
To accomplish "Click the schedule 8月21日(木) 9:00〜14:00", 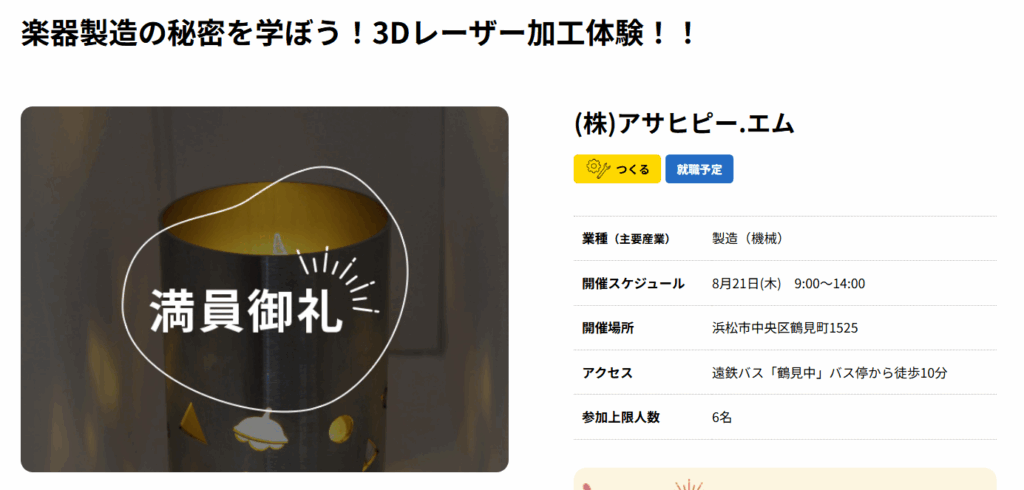I will (x=788, y=284).
